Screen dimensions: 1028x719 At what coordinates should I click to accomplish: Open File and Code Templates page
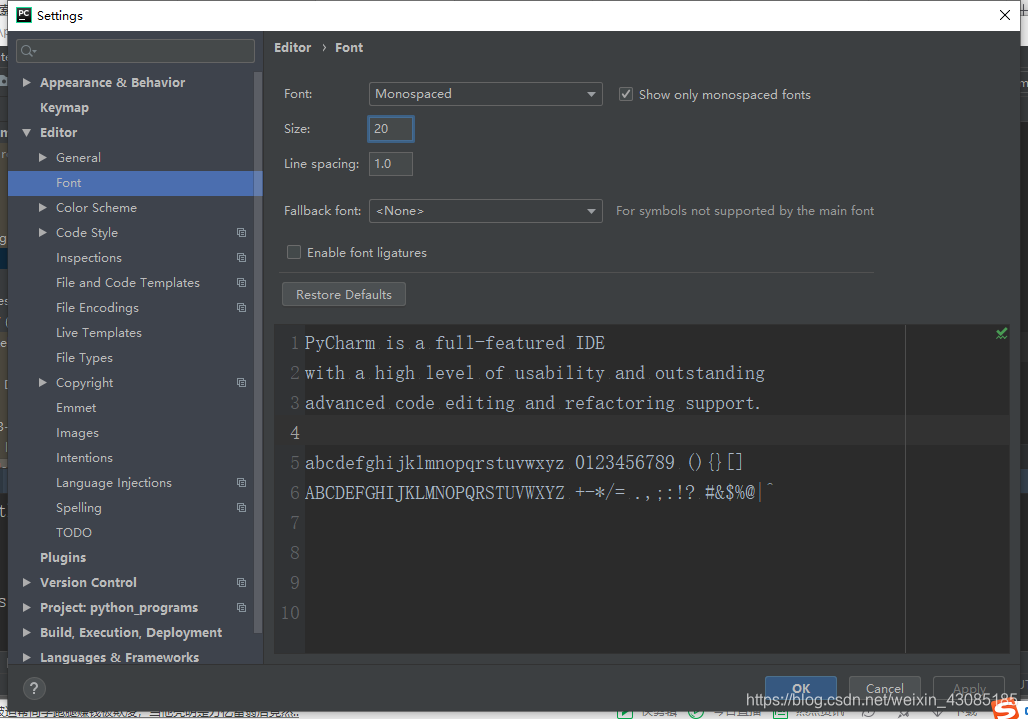[128, 282]
